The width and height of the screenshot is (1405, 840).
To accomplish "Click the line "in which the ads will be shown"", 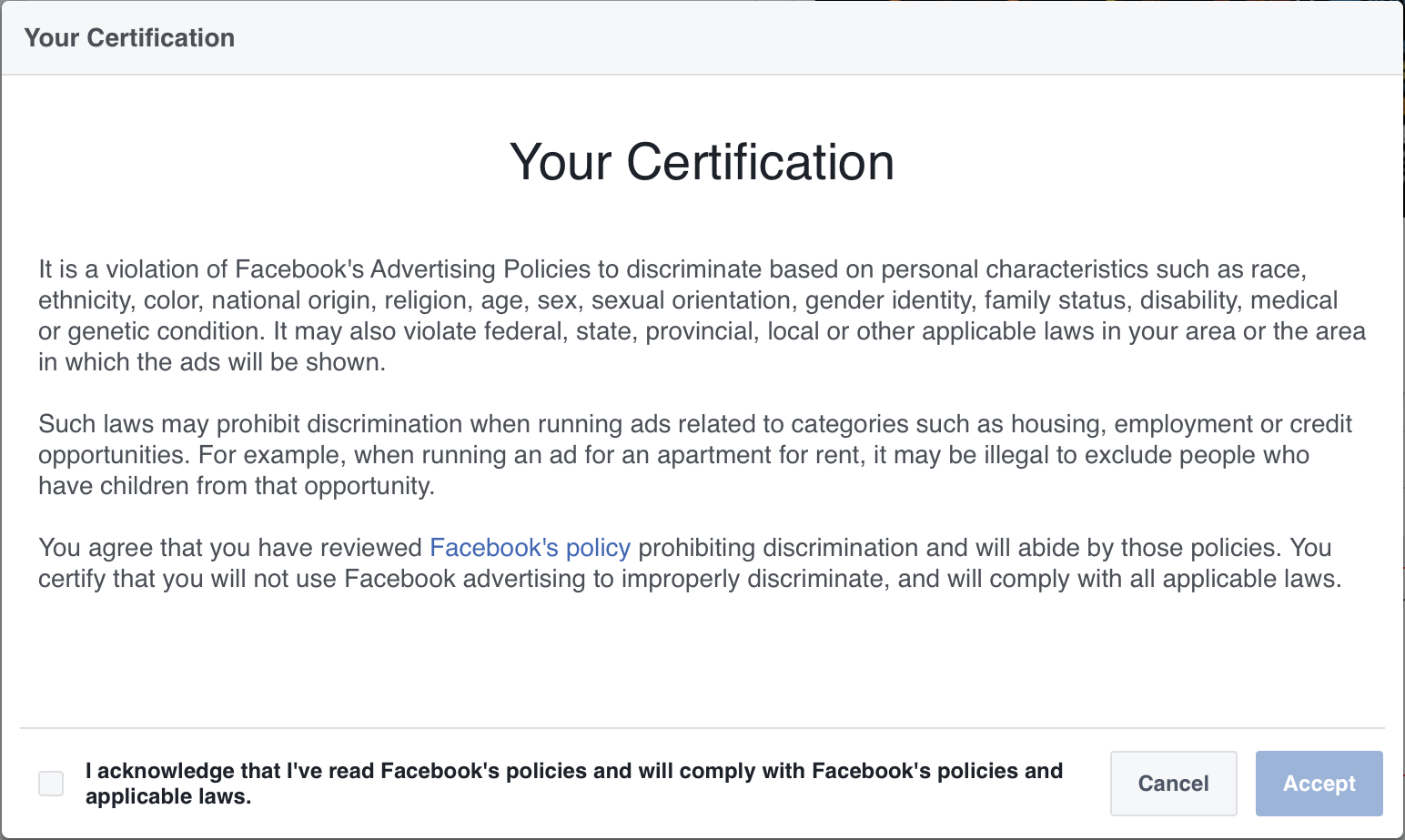I will point(211,362).
